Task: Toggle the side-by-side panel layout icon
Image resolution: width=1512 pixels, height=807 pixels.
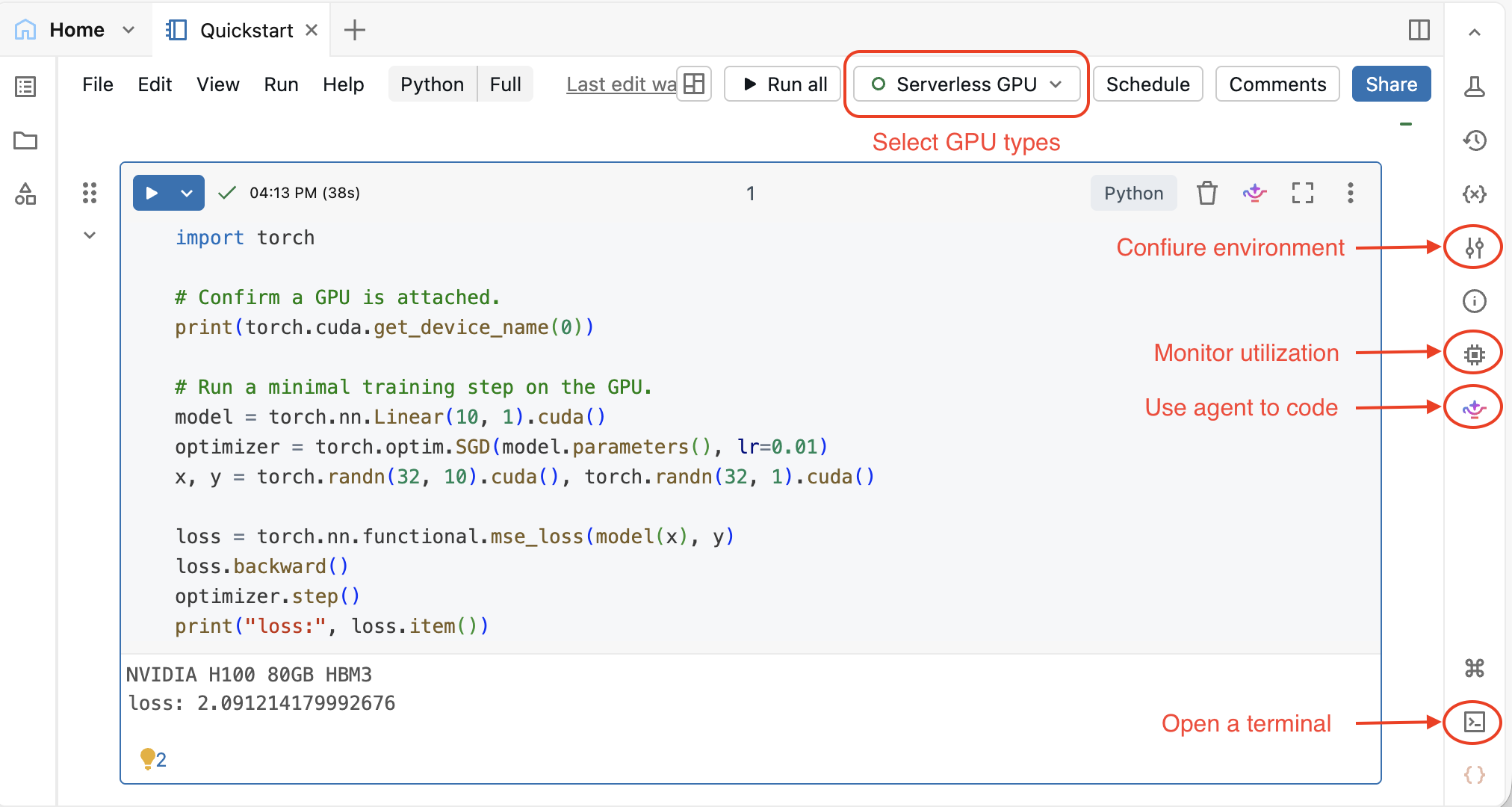Action: pos(1419,30)
